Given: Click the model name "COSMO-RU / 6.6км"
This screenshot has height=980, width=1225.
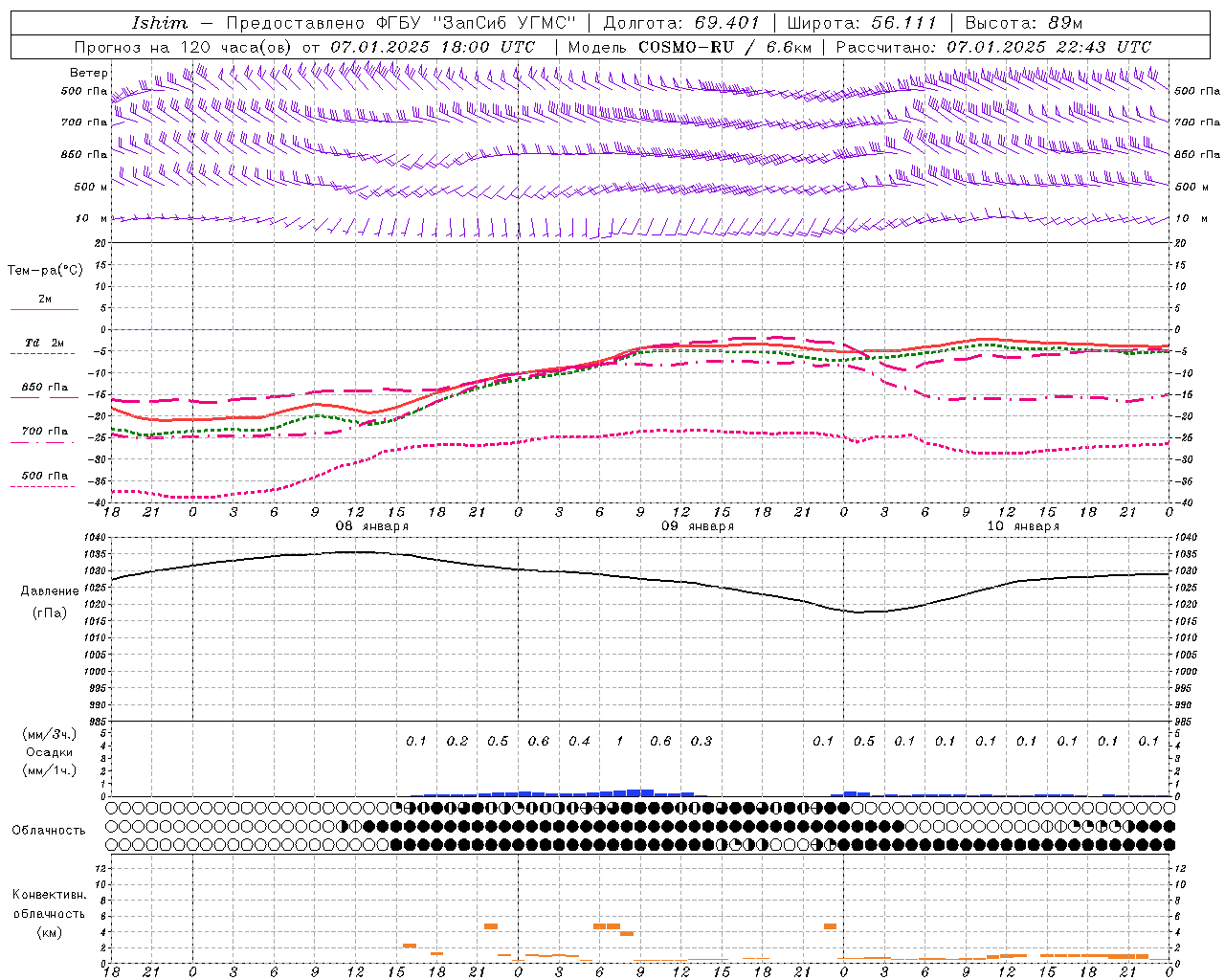Looking at the screenshot, I should (724, 47).
